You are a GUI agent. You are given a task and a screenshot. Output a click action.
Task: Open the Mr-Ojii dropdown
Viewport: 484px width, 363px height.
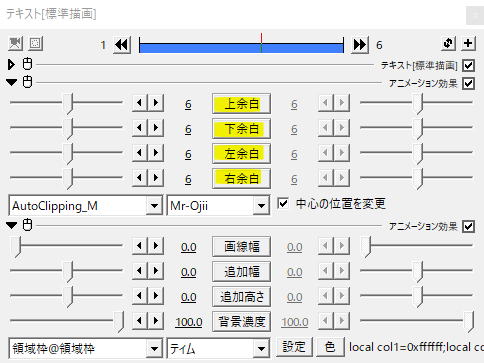click(261, 206)
